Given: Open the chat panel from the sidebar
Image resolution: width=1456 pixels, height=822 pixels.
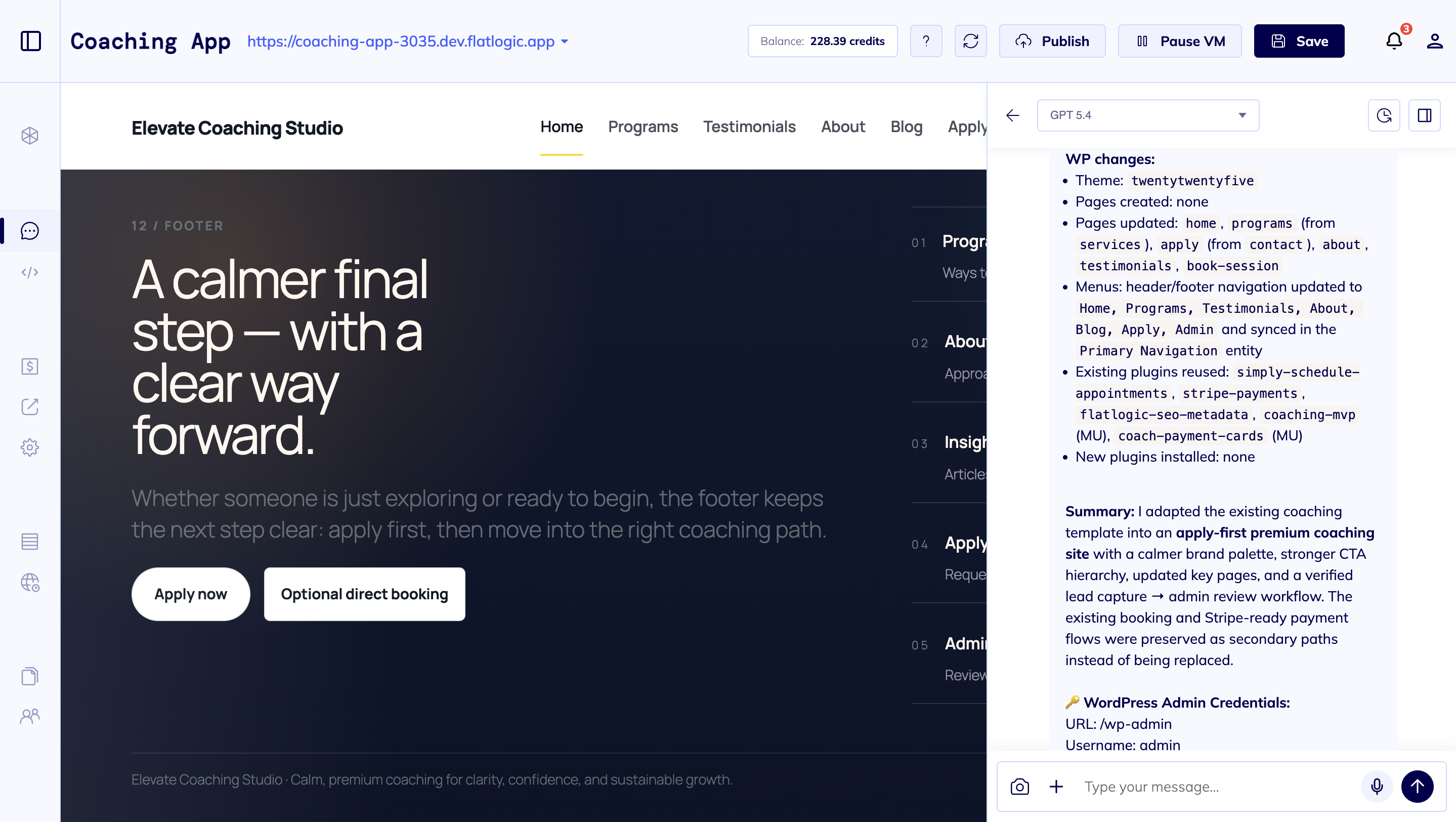Looking at the screenshot, I should (x=29, y=231).
